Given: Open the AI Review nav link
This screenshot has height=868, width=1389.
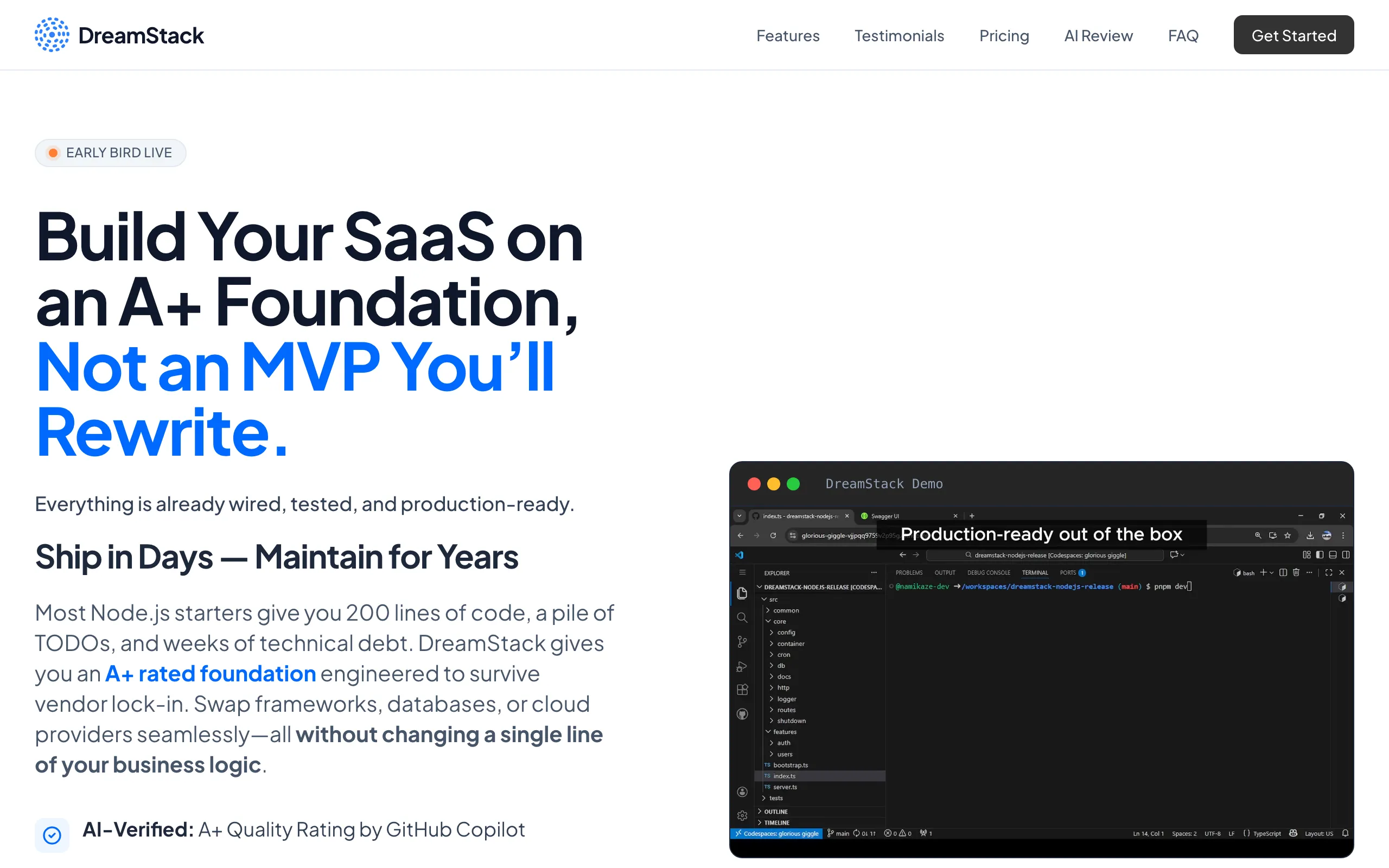Looking at the screenshot, I should pos(1098,36).
